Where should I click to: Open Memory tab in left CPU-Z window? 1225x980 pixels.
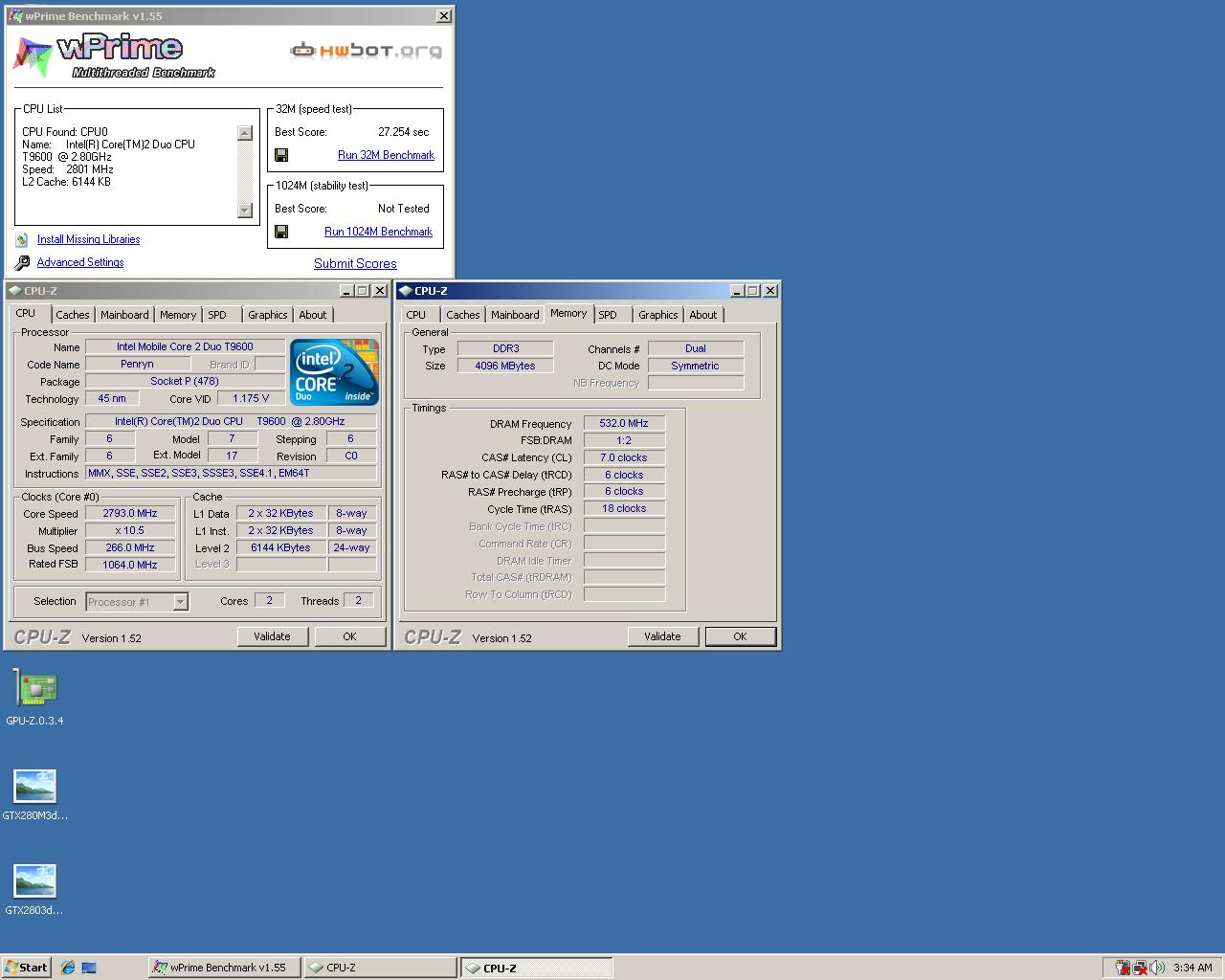tap(178, 315)
